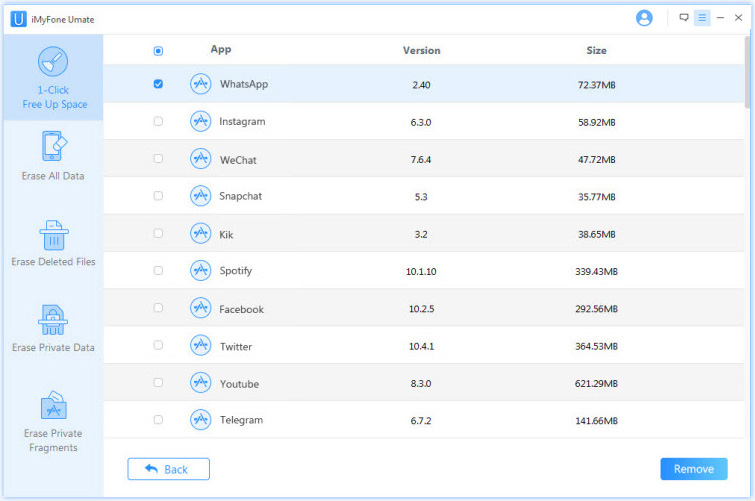Click the App column header

221,50
